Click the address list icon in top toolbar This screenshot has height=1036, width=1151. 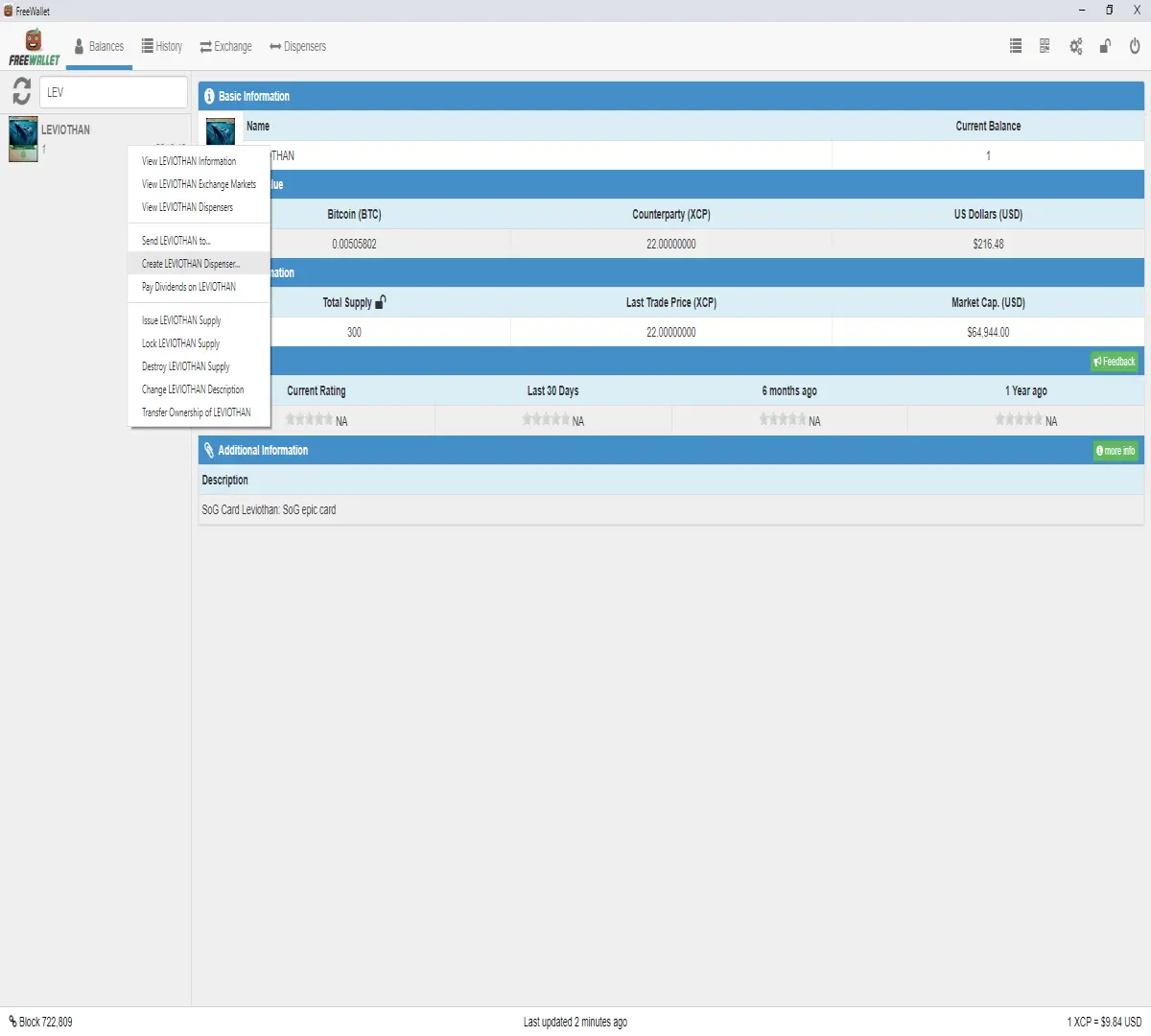1016,46
